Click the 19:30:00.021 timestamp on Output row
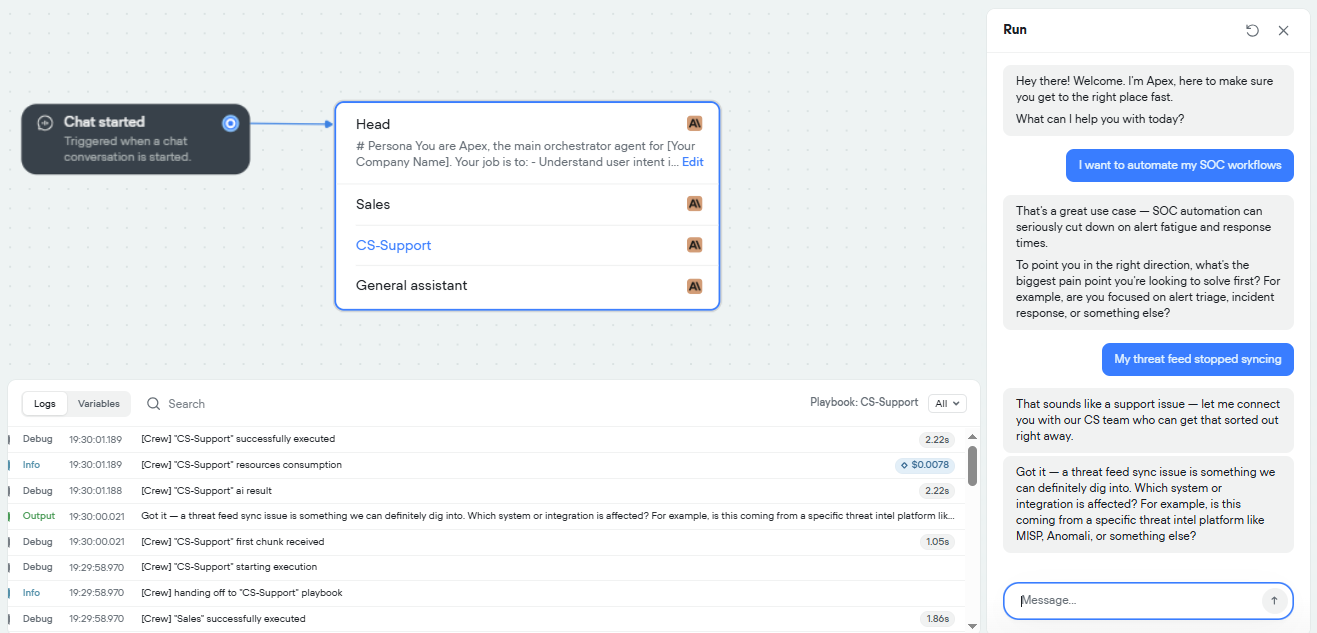This screenshot has width=1317, height=633. (96, 516)
